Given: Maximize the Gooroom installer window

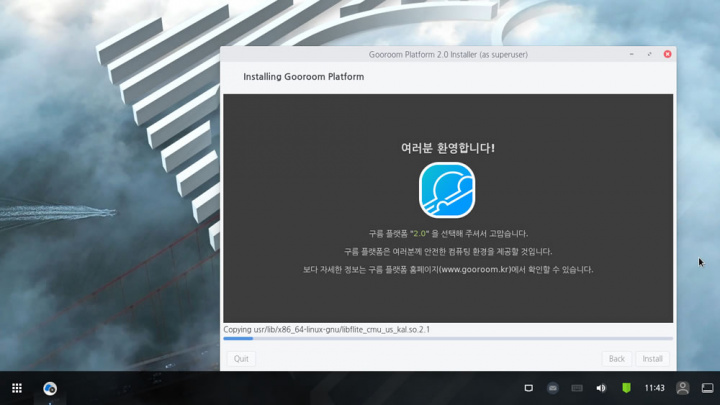Looking at the screenshot, I should click(650, 54).
